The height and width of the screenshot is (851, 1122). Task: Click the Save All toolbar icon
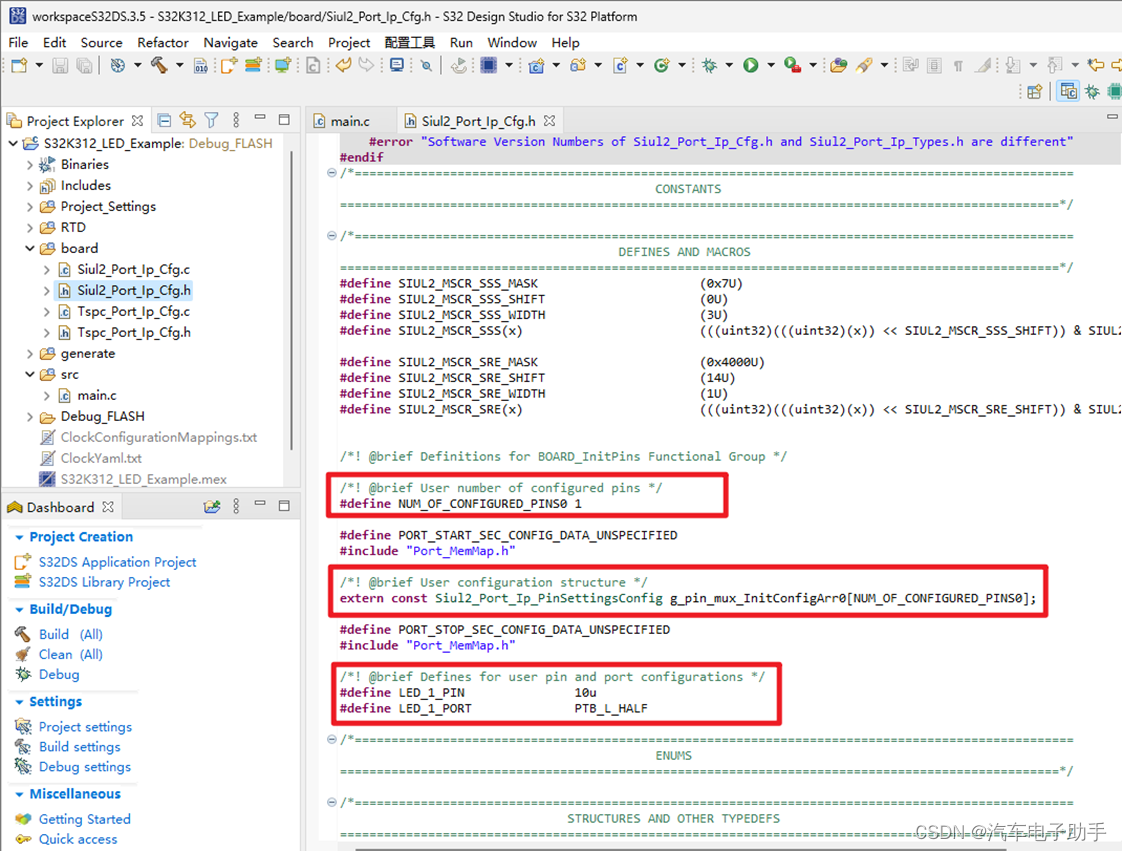84,66
